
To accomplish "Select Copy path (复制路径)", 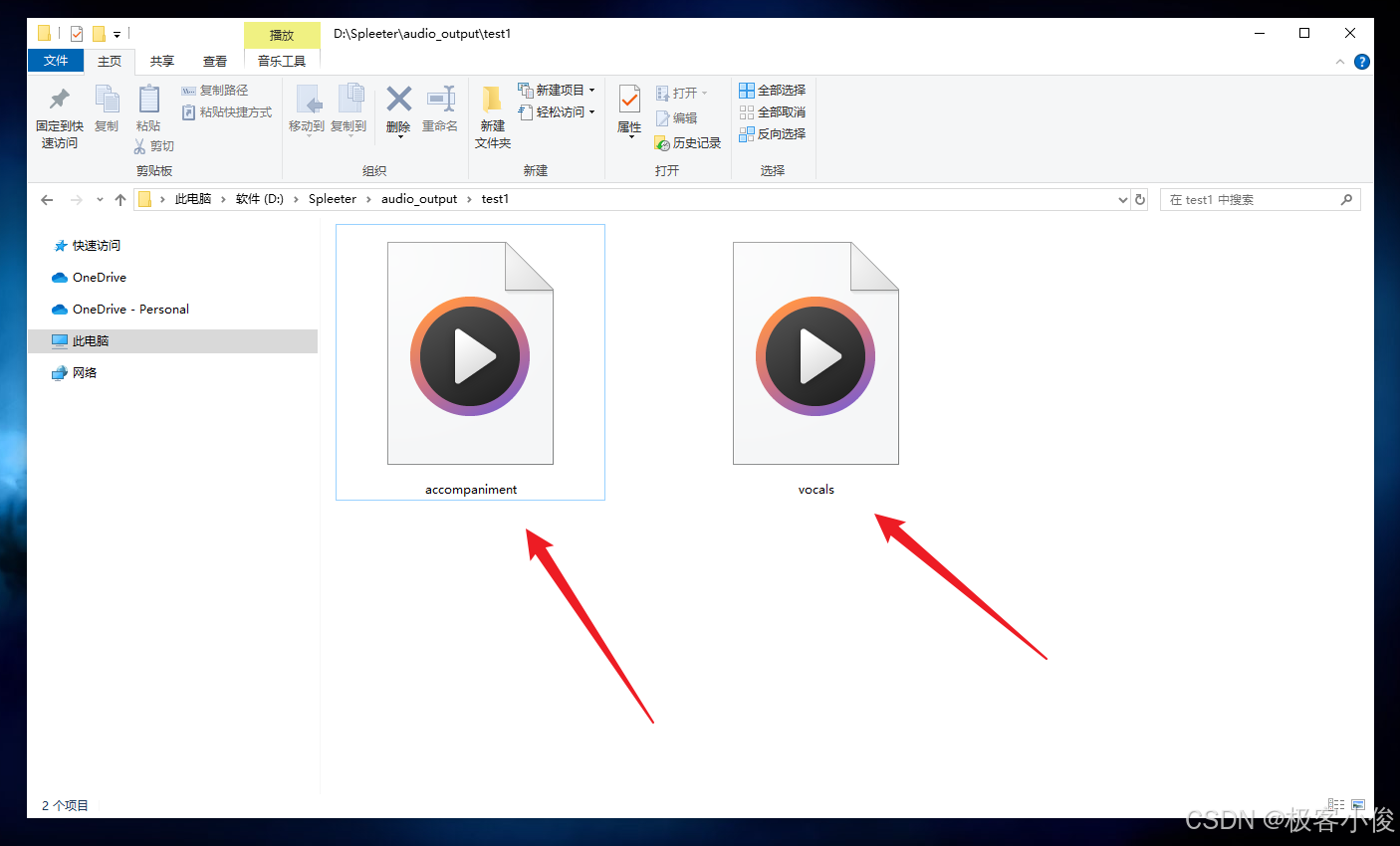I will pyautogui.click(x=215, y=91).
